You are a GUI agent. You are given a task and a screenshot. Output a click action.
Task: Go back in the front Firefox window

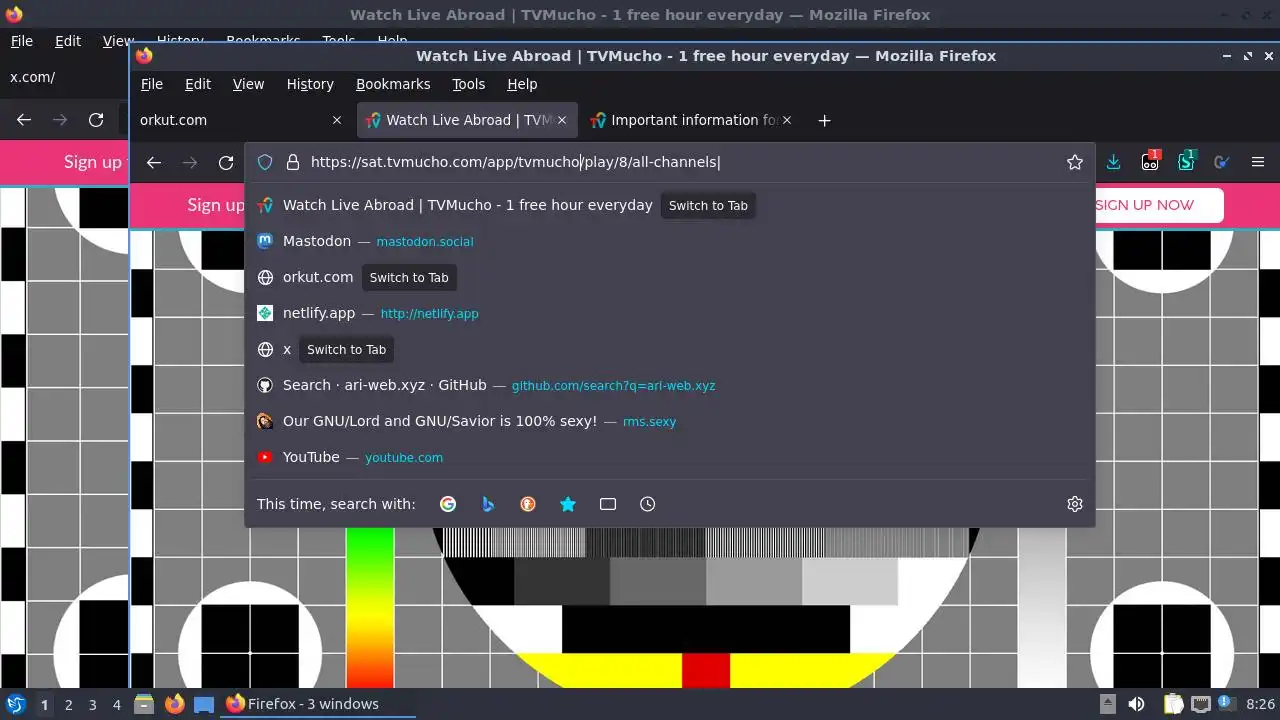[154, 162]
